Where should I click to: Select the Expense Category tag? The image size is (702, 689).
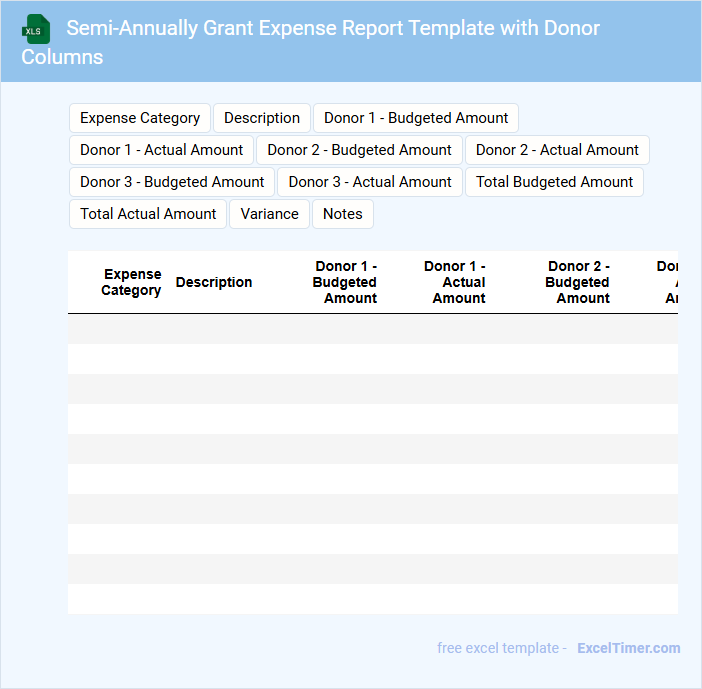[x=140, y=118]
